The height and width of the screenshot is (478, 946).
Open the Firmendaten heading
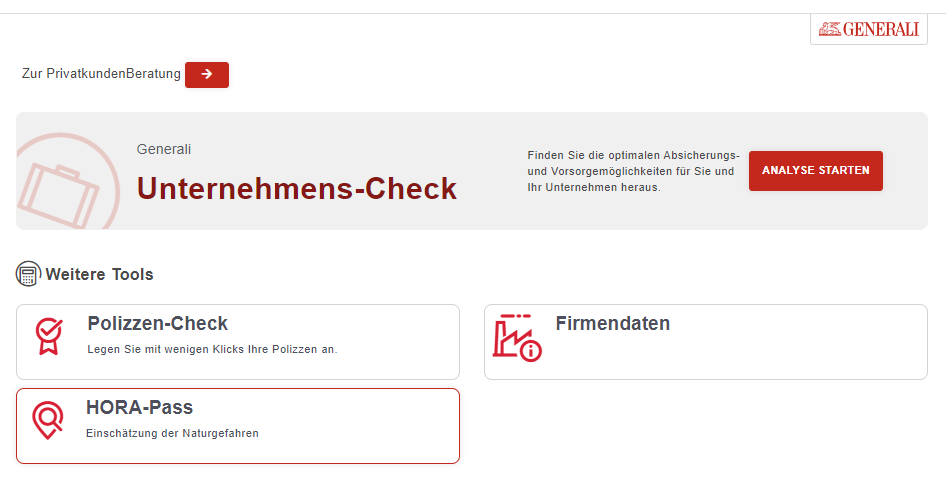(612, 324)
